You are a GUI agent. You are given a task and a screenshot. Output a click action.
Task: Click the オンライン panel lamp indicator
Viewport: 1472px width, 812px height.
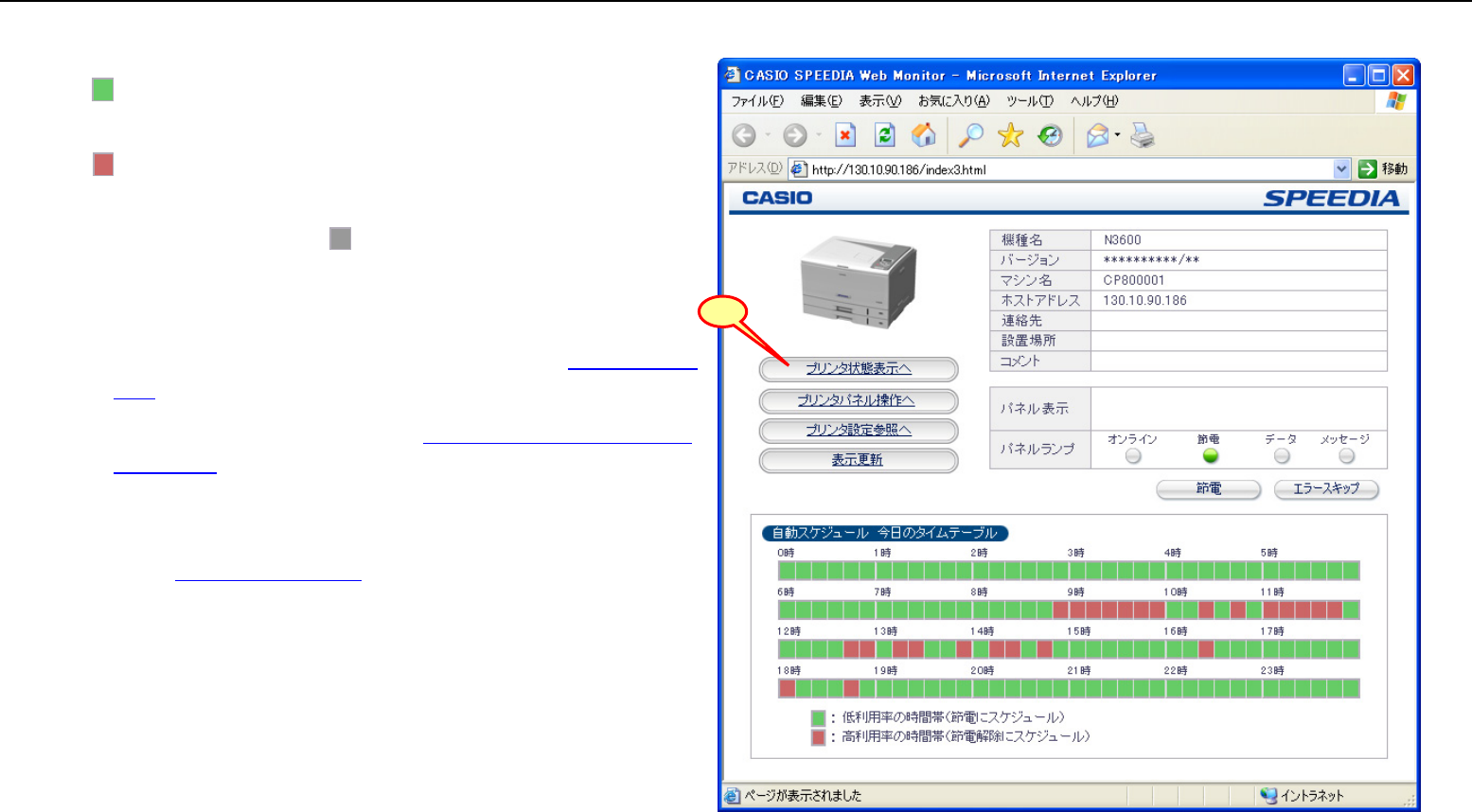click(x=1133, y=455)
